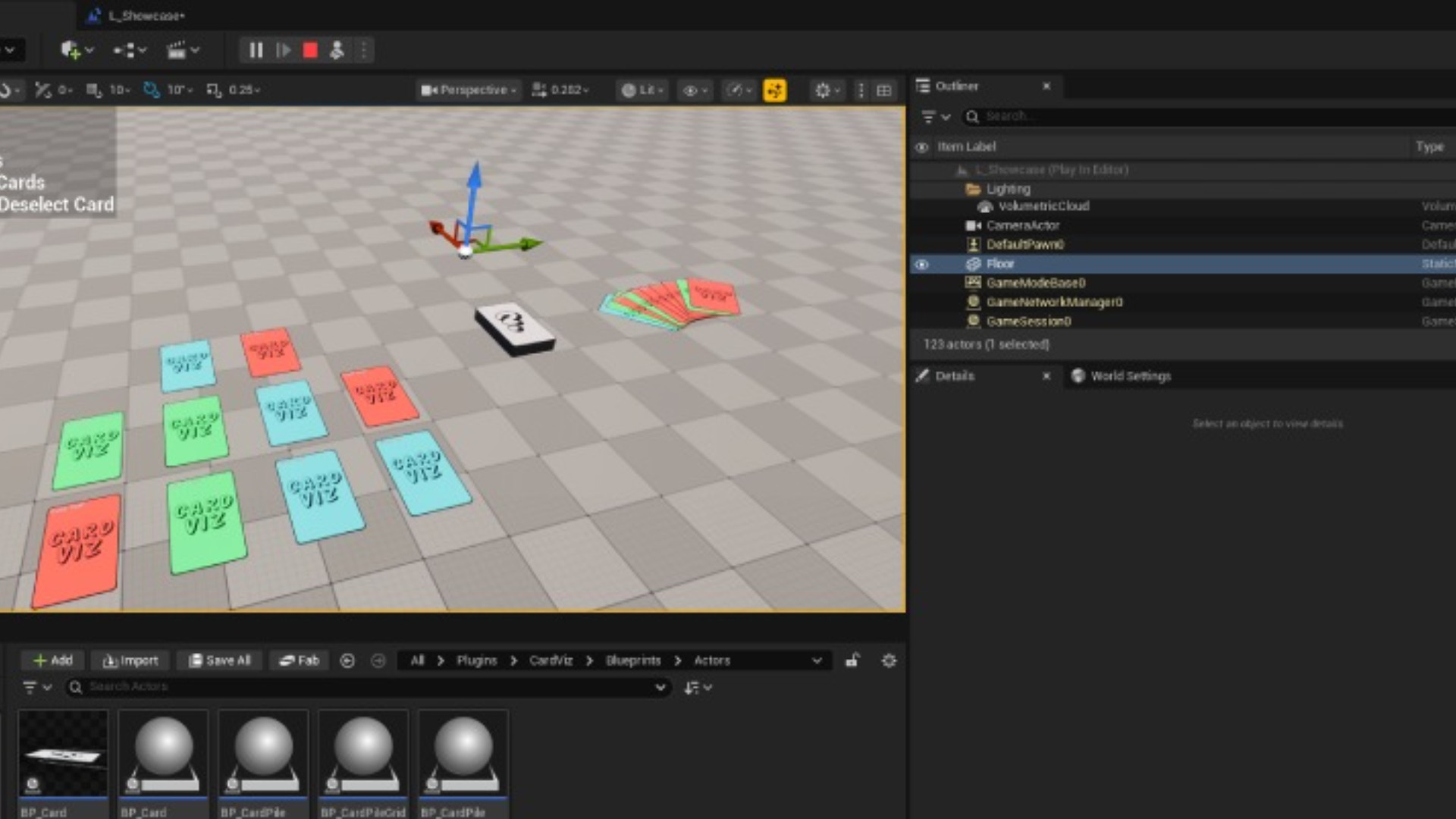Open the Perspective view dropdown
This screenshot has height=819, width=1456.
469,89
